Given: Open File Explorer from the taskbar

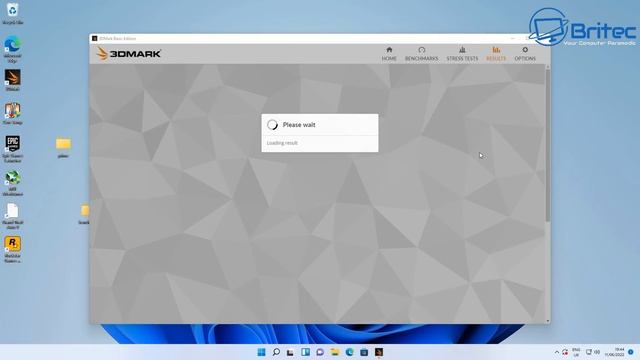Looking at the screenshot, I should click(x=335, y=352).
